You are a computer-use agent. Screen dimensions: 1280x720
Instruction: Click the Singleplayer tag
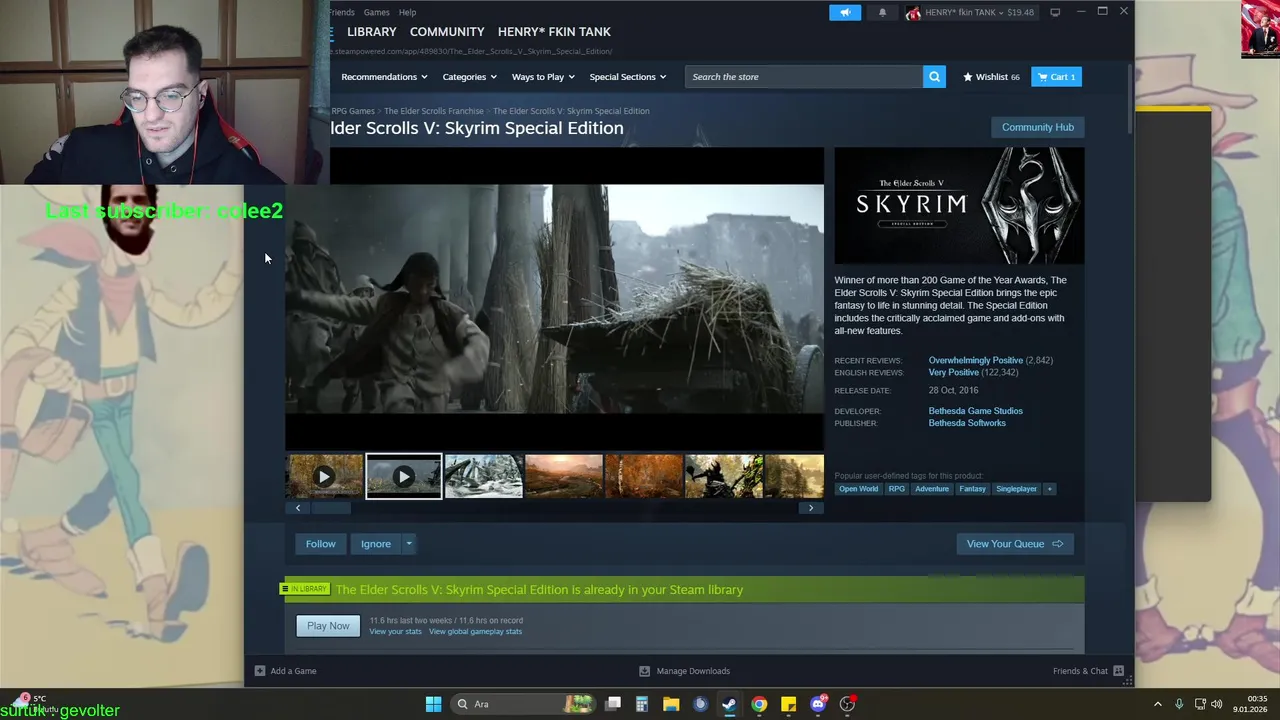pyautogui.click(x=1016, y=489)
